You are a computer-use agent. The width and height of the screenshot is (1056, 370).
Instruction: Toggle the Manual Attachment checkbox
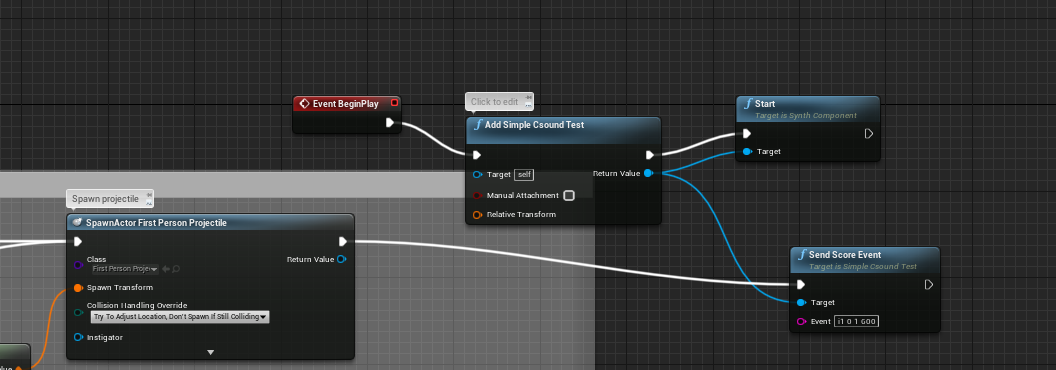pos(569,195)
